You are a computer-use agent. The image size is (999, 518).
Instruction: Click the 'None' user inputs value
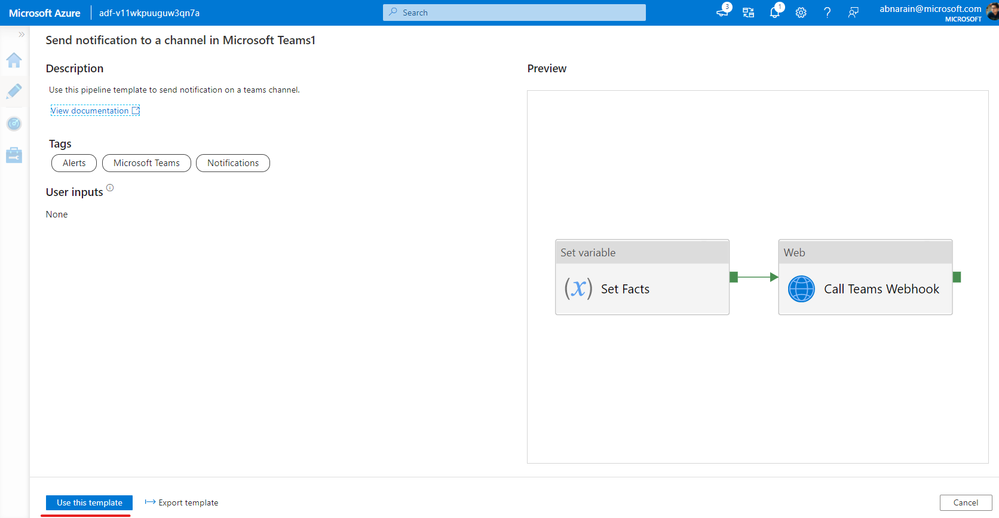coord(57,215)
